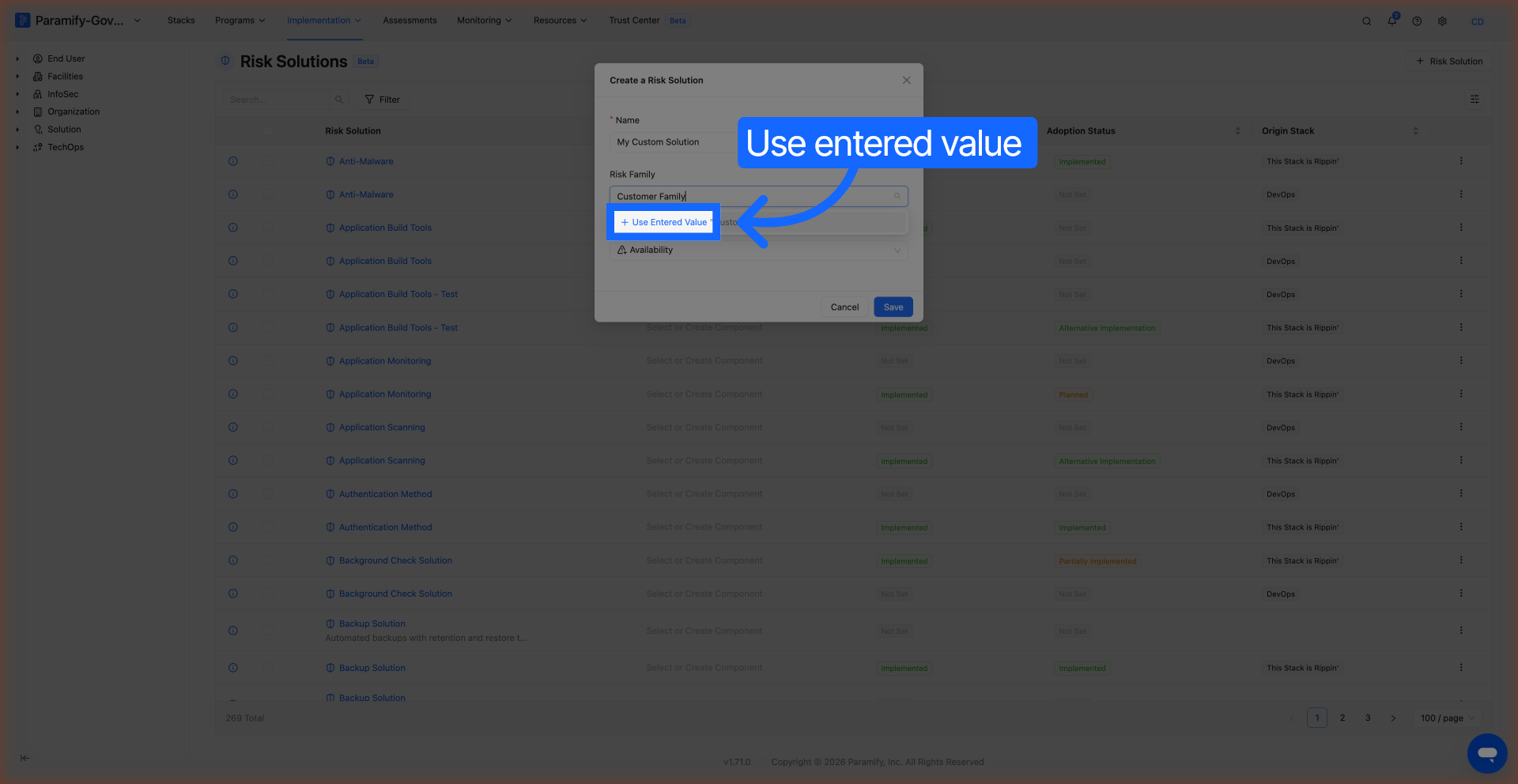
Task: Click the Filter button
Action: [383, 100]
